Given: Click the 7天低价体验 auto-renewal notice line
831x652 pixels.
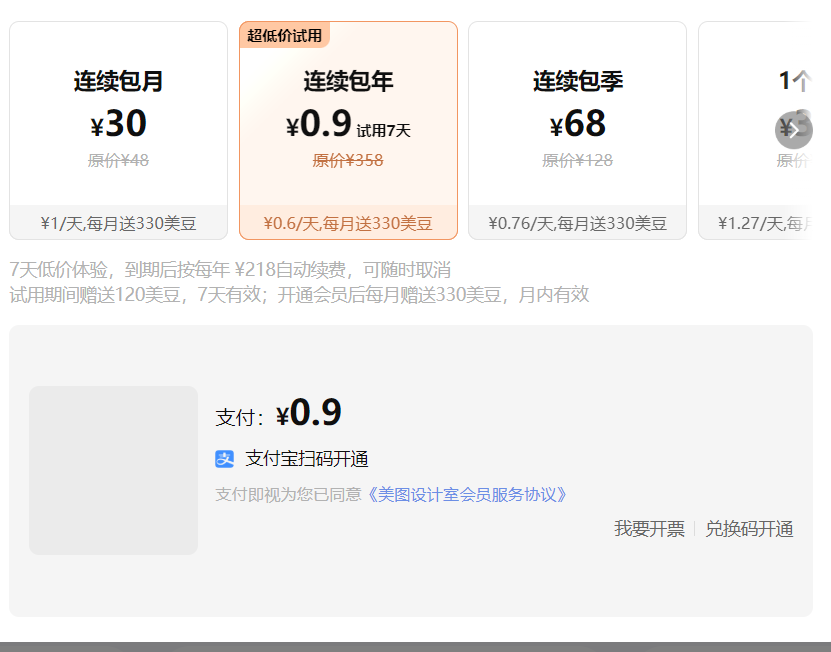Looking at the screenshot, I should tap(230, 270).
